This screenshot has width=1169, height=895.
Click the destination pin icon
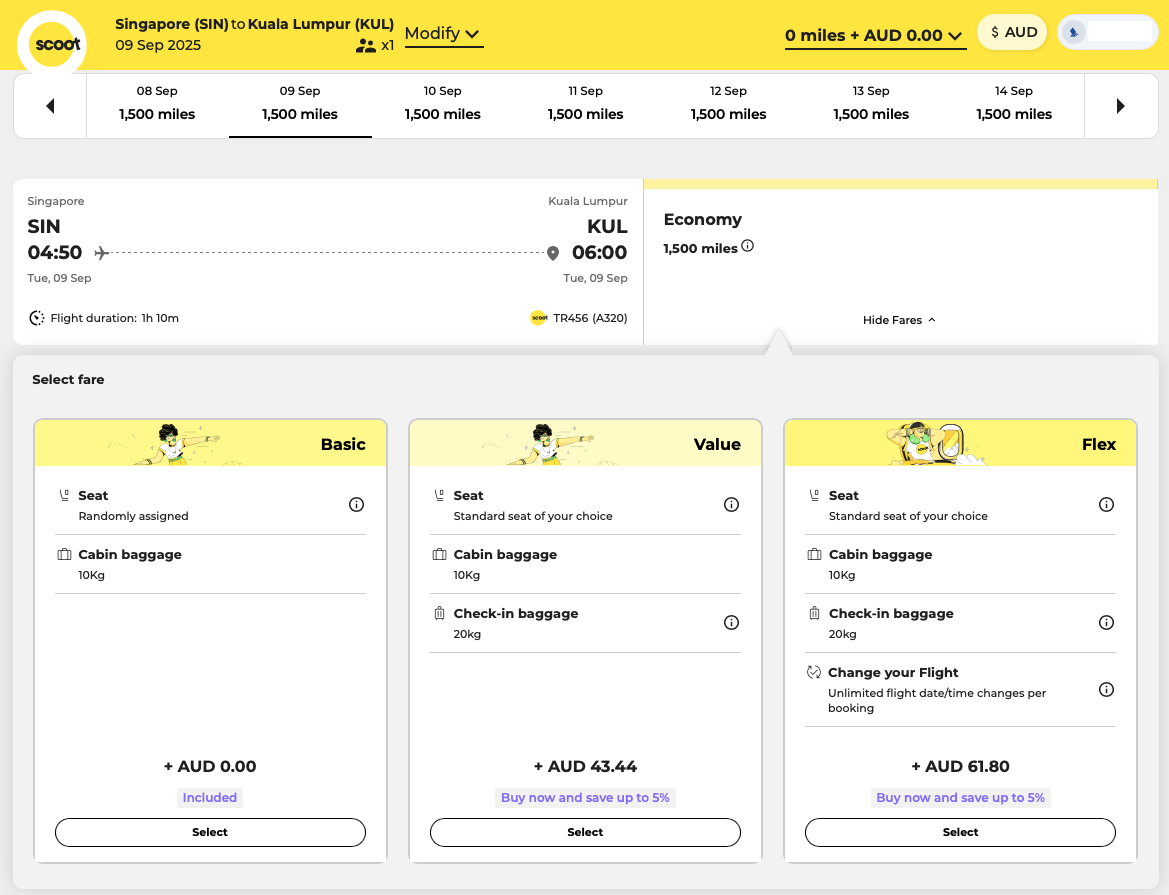[x=552, y=254]
